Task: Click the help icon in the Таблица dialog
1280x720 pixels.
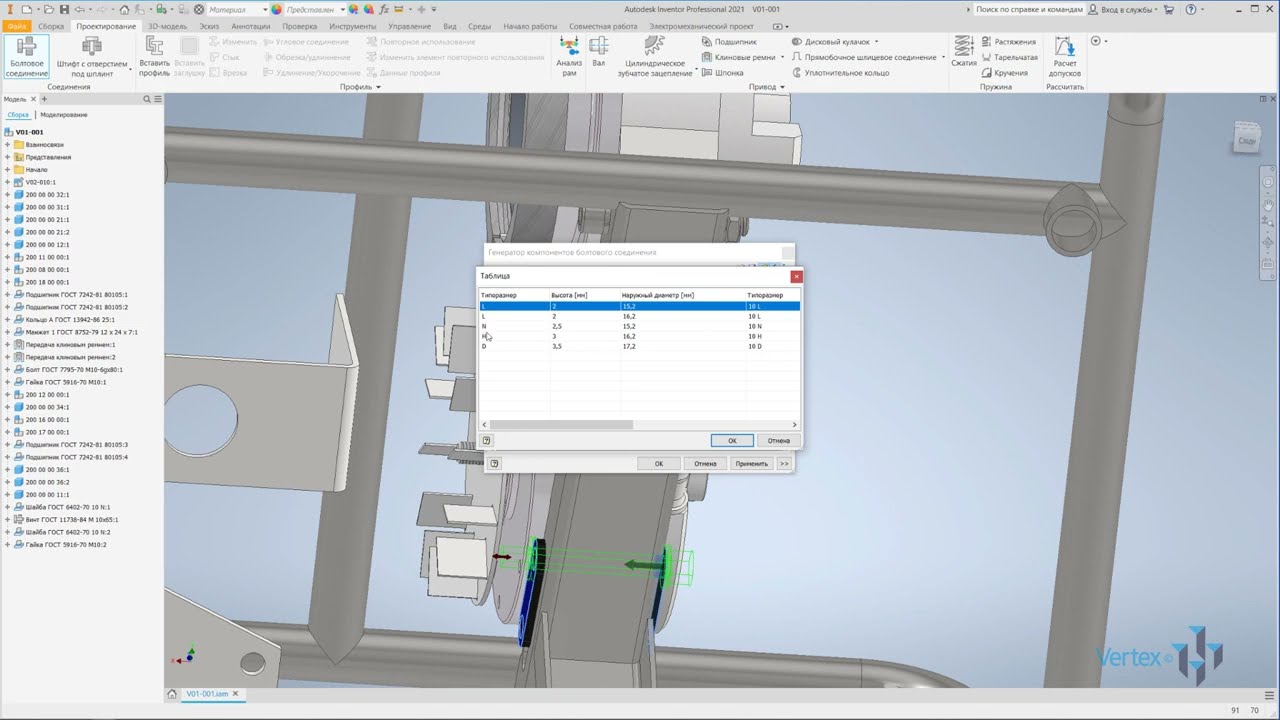Action: coord(487,440)
